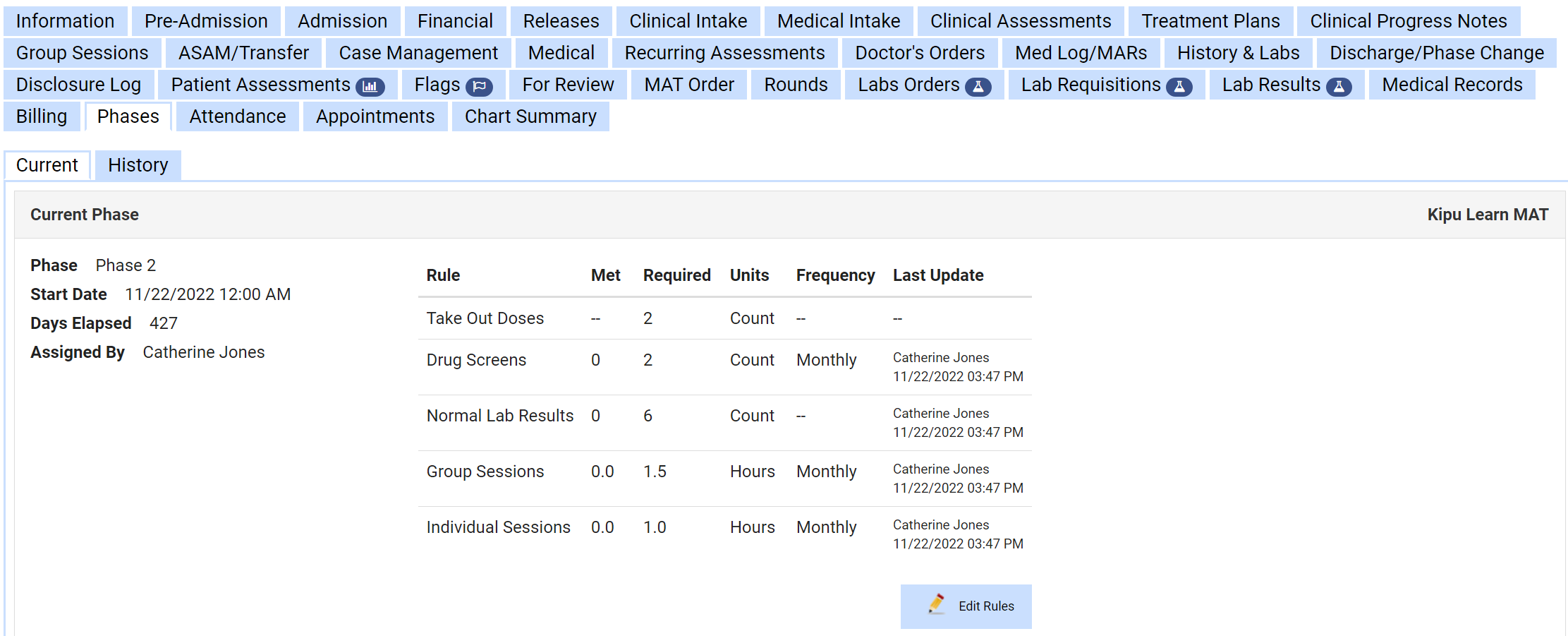1568x636 pixels.
Task: Open the Doctor's Orders tab
Action: coord(919,53)
